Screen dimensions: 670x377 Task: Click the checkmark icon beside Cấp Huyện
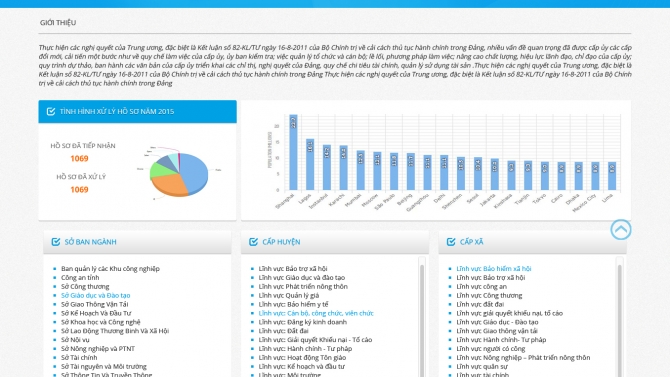click(x=253, y=242)
